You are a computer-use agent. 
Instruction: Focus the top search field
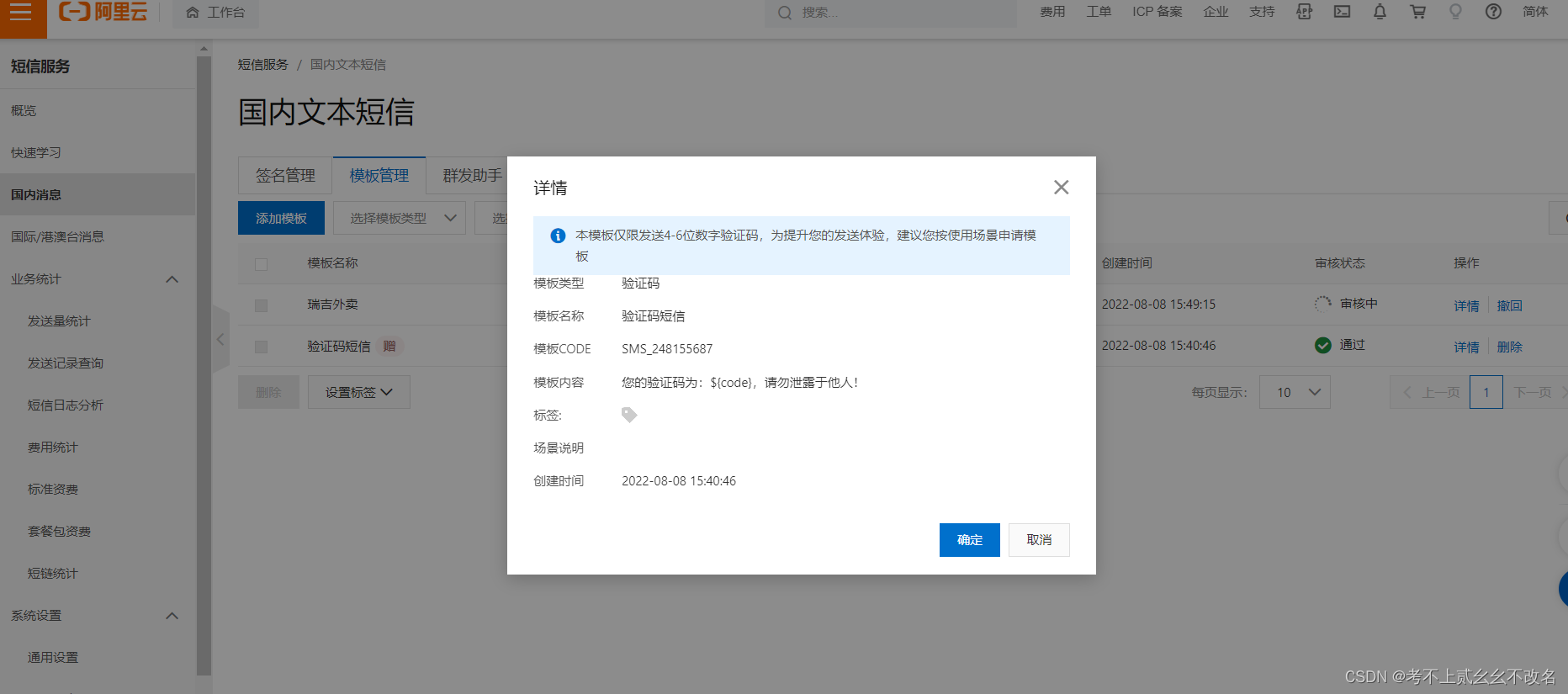[x=890, y=13]
